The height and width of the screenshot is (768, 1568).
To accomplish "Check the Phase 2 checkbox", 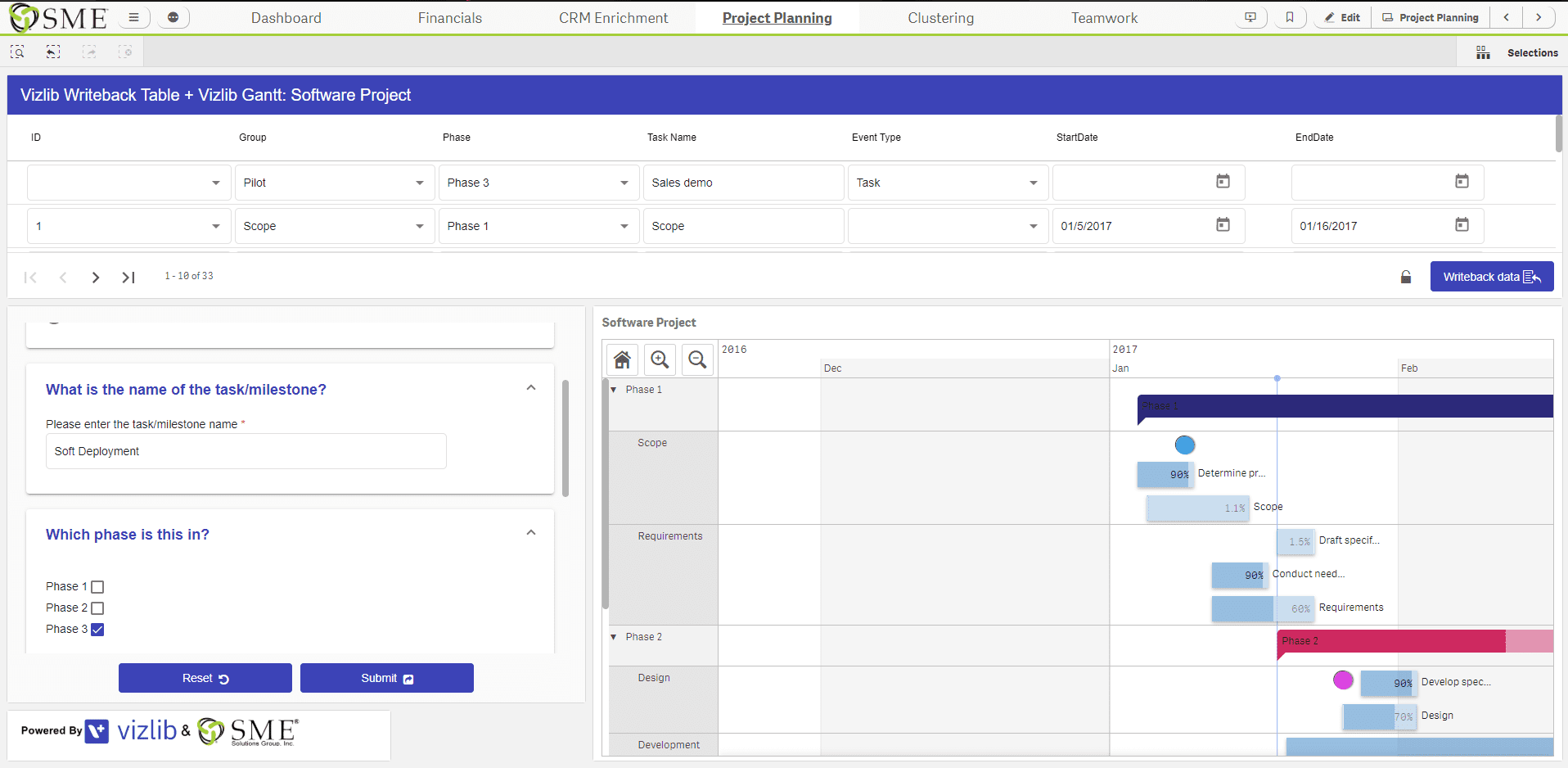I will pos(97,608).
